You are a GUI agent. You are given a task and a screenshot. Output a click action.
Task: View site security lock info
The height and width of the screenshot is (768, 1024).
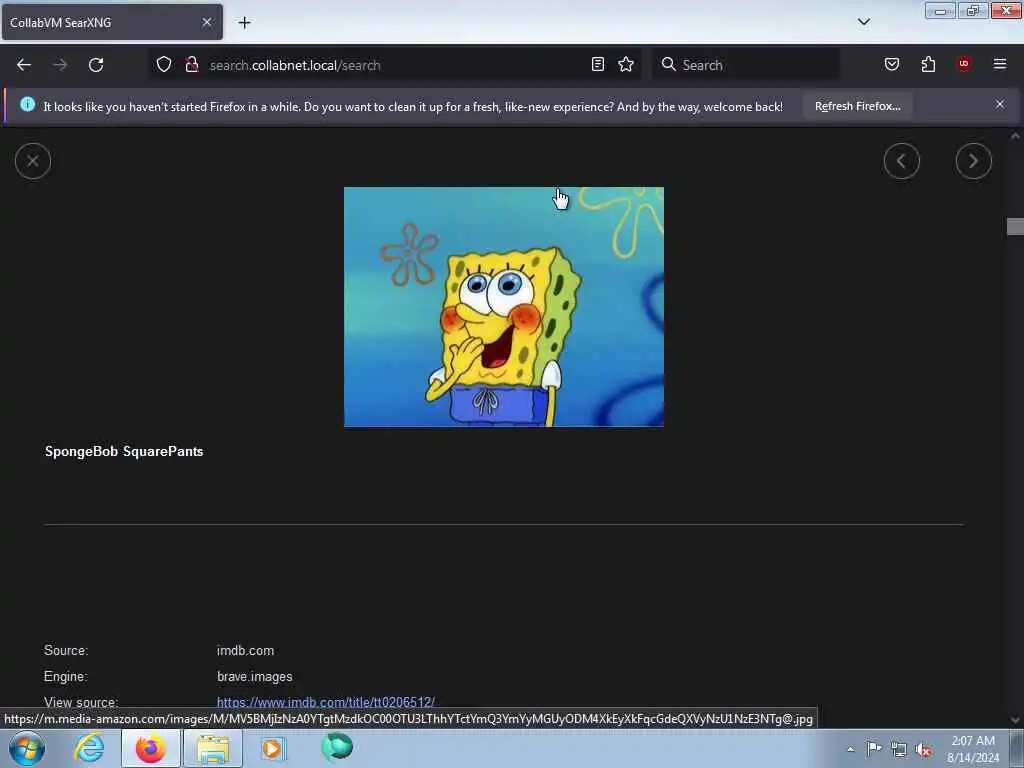coord(192,64)
